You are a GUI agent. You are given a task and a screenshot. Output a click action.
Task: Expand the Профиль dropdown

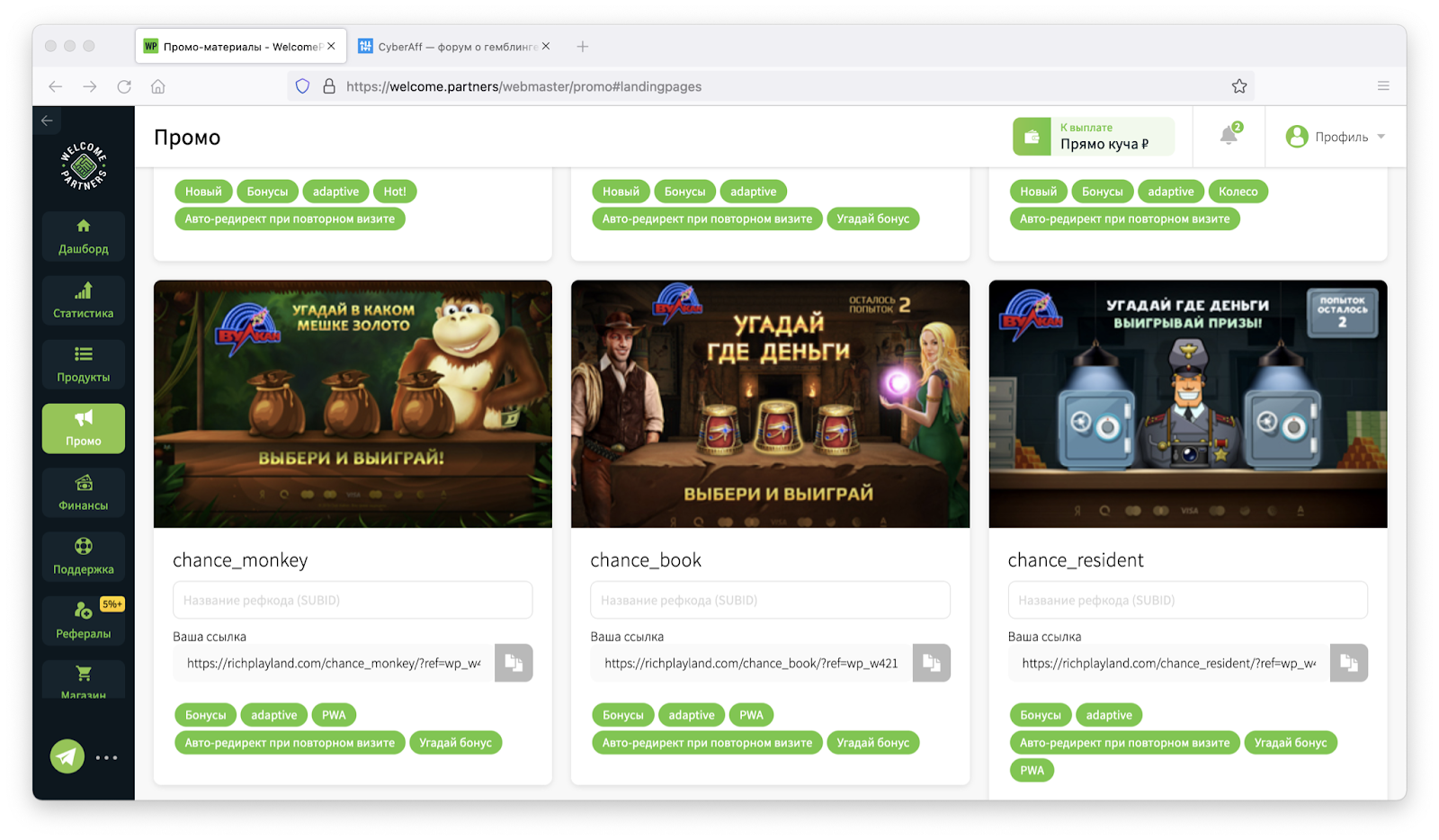click(x=1336, y=137)
